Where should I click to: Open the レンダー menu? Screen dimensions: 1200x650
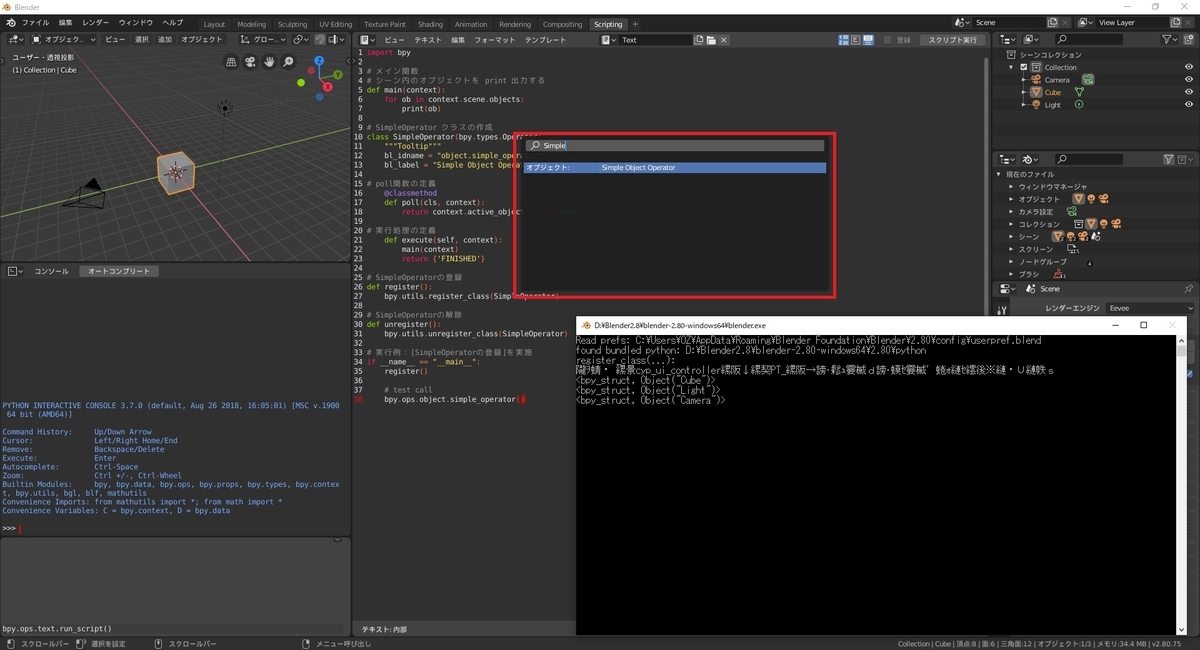(x=96, y=22)
